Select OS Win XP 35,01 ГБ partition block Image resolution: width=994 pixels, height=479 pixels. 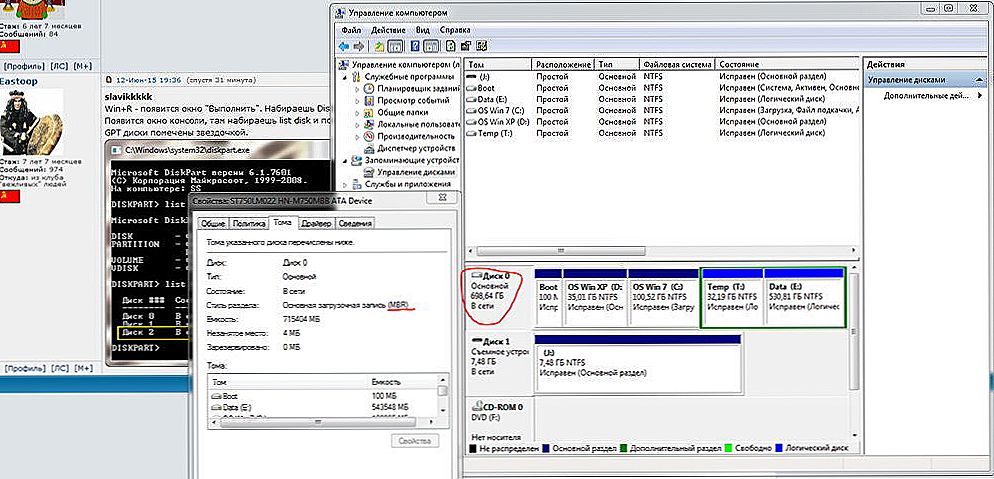point(595,298)
